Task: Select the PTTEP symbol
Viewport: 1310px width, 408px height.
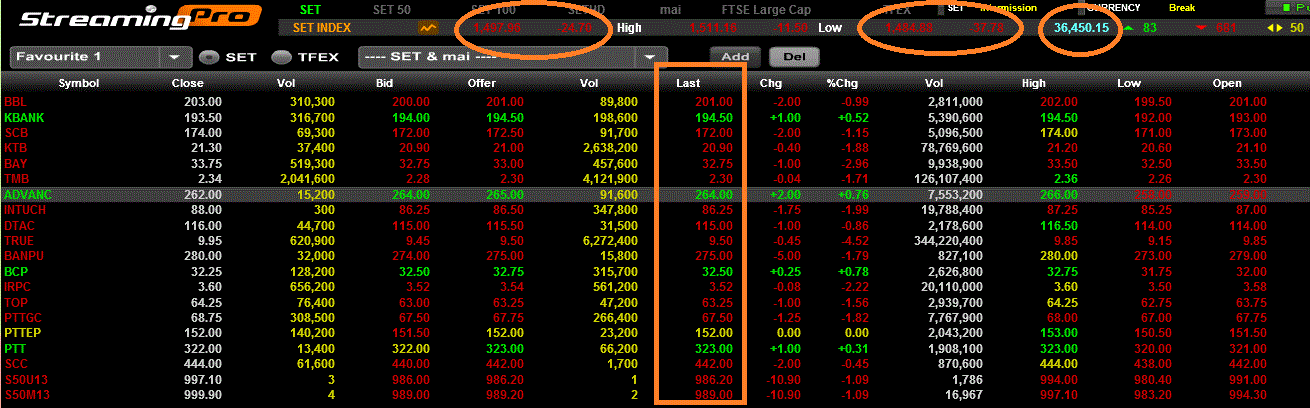Action: 22,333
